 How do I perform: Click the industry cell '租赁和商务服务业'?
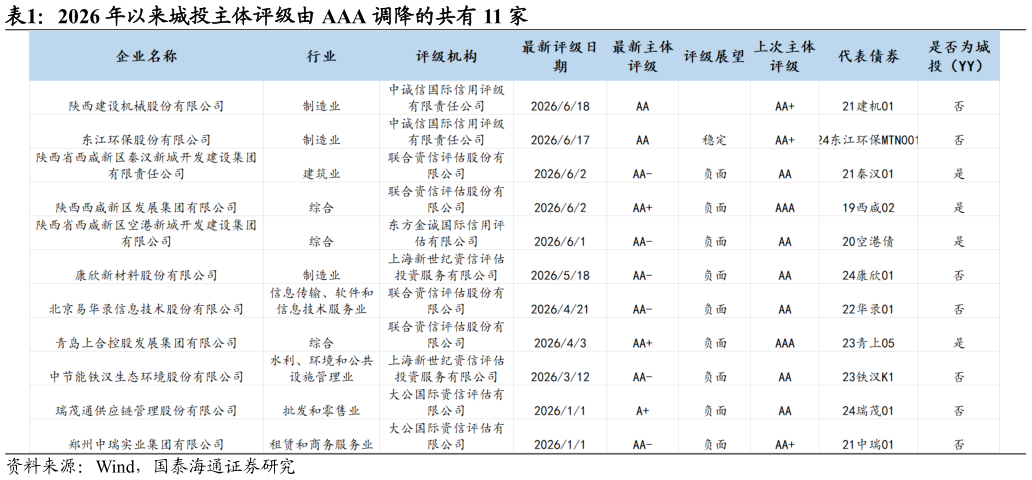coord(321,445)
